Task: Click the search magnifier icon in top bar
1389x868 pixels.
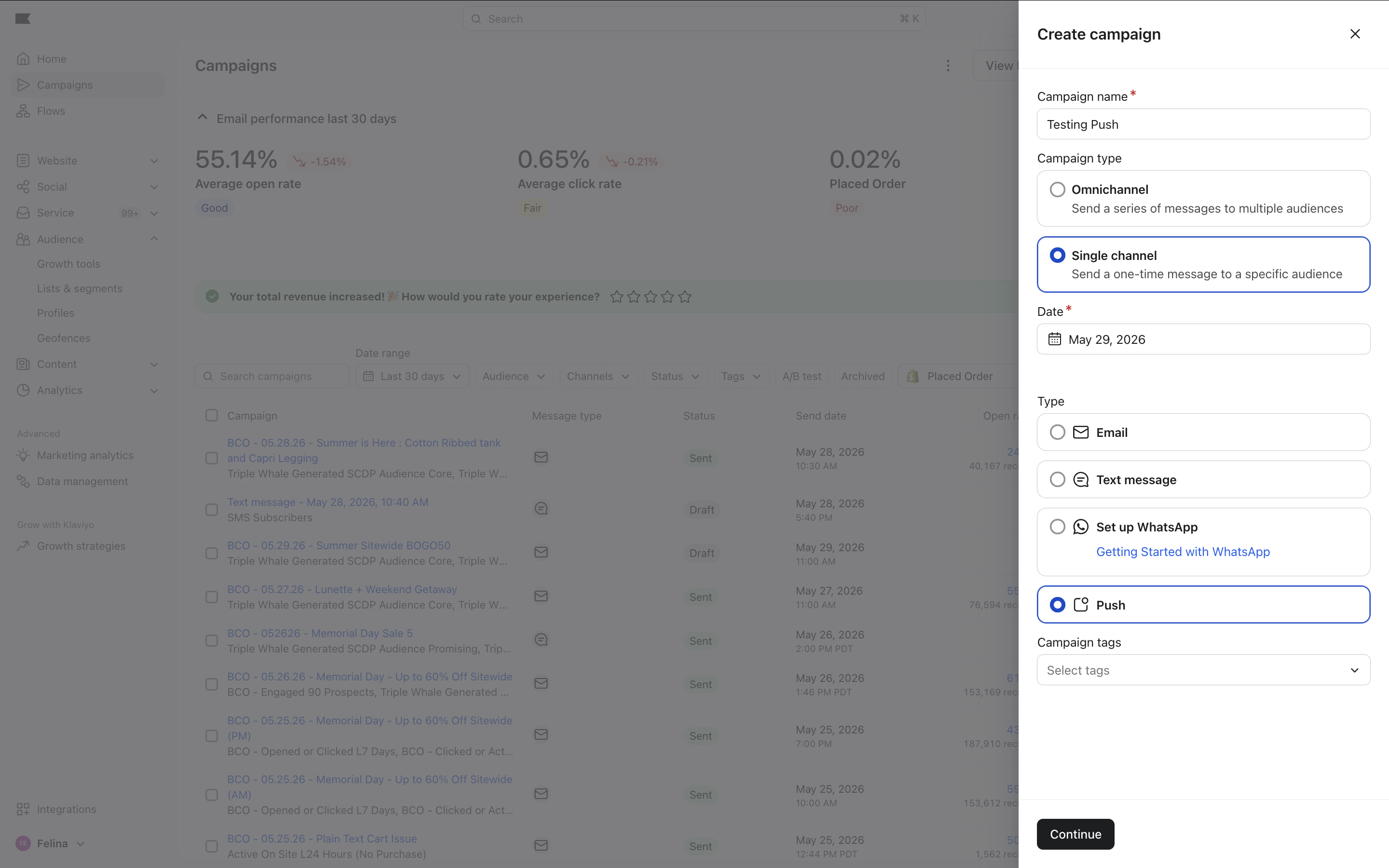Action: pos(476,19)
